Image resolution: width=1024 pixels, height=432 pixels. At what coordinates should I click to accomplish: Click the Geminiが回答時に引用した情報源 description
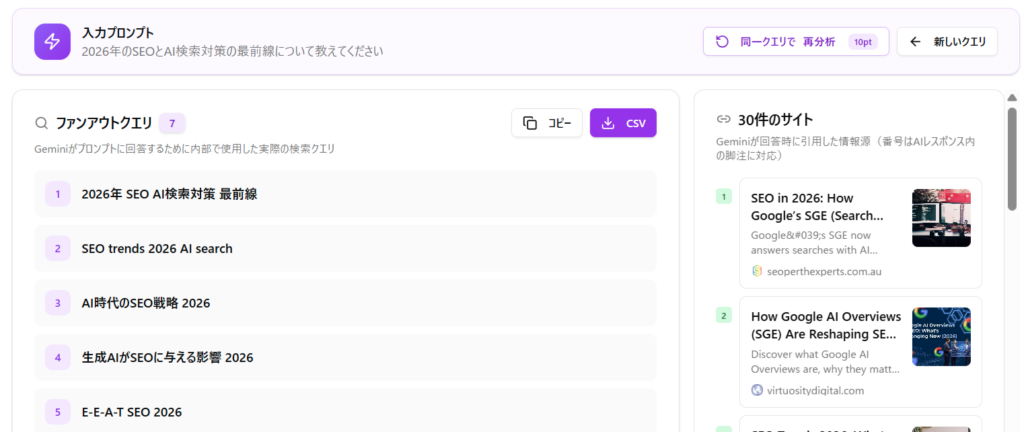click(x=846, y=149)
